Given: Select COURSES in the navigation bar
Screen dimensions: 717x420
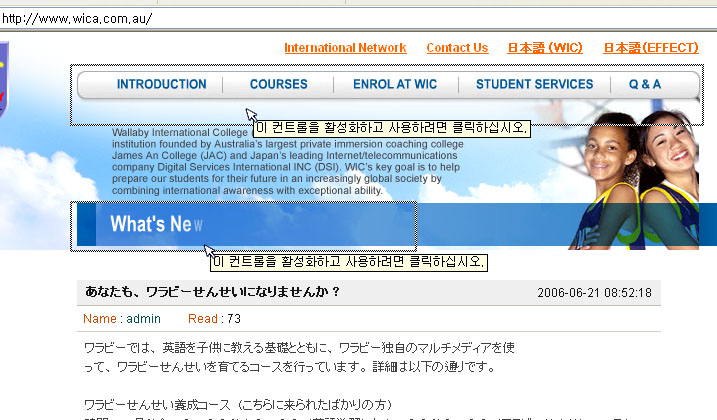Looking at the screenshot, I should coord(279,85).
